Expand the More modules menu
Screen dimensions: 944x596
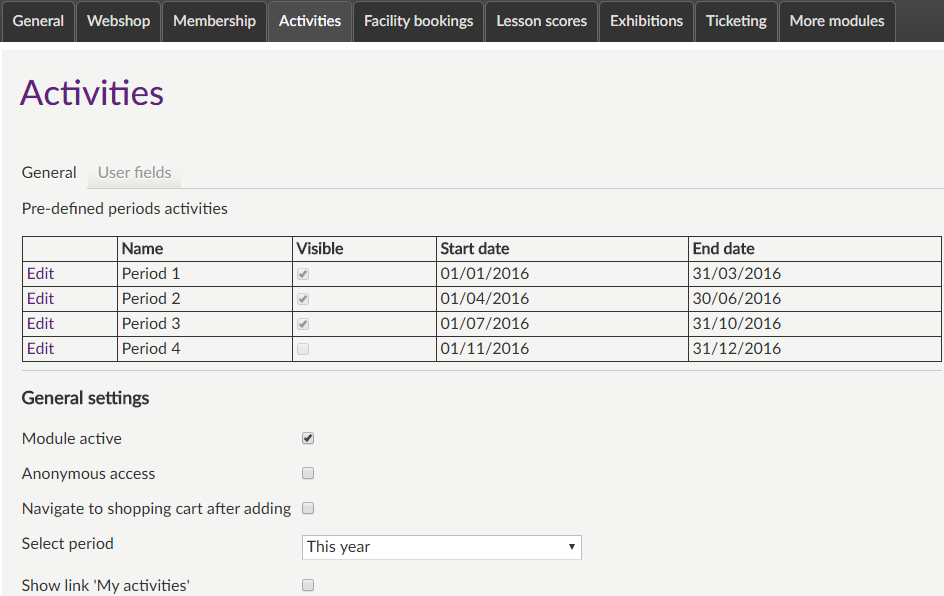(x=836, y=21)
